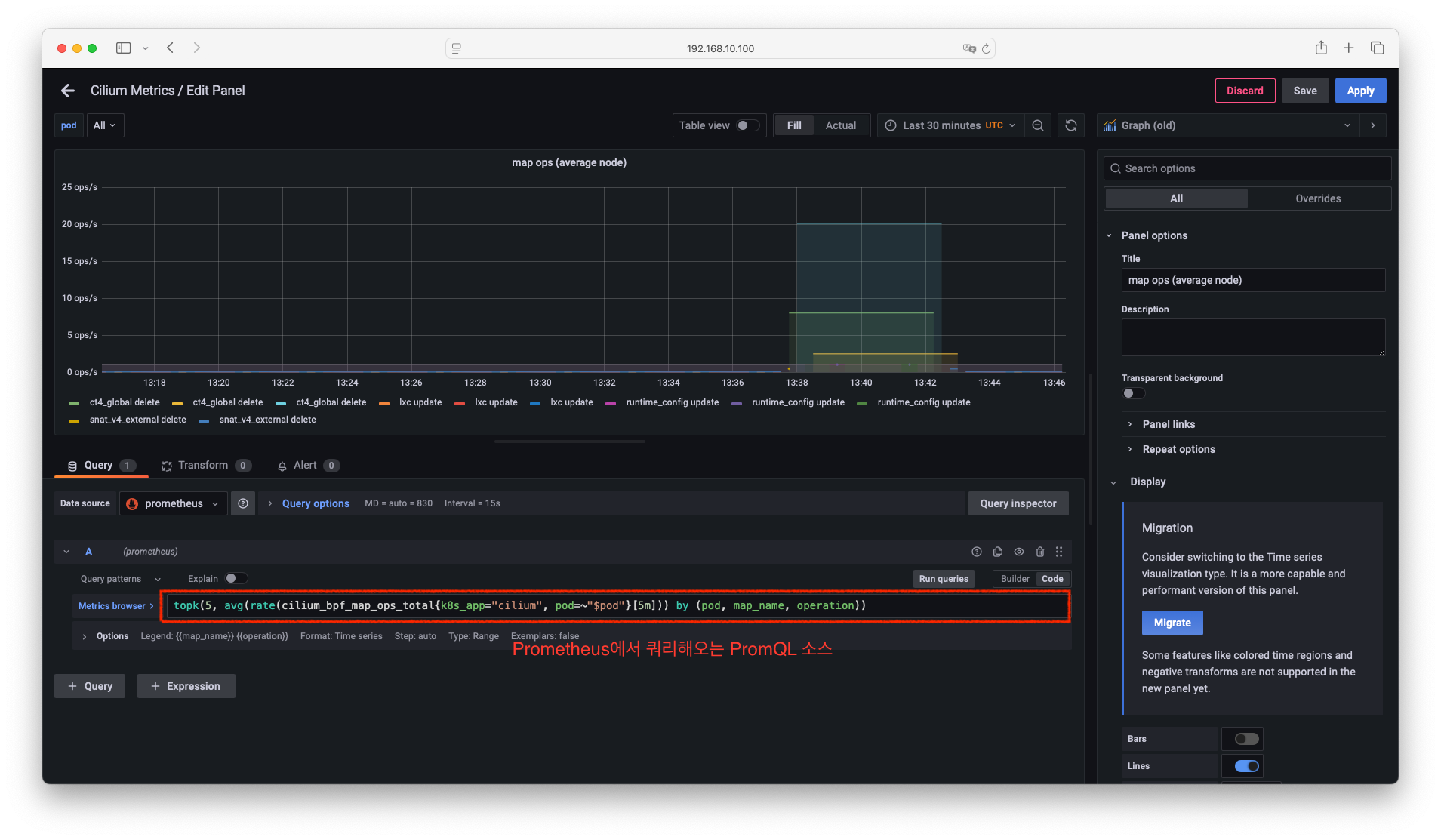The image size is (1441, 840).
Task: Click the drag handle icon of query A
Action: tap(1059, 552)
